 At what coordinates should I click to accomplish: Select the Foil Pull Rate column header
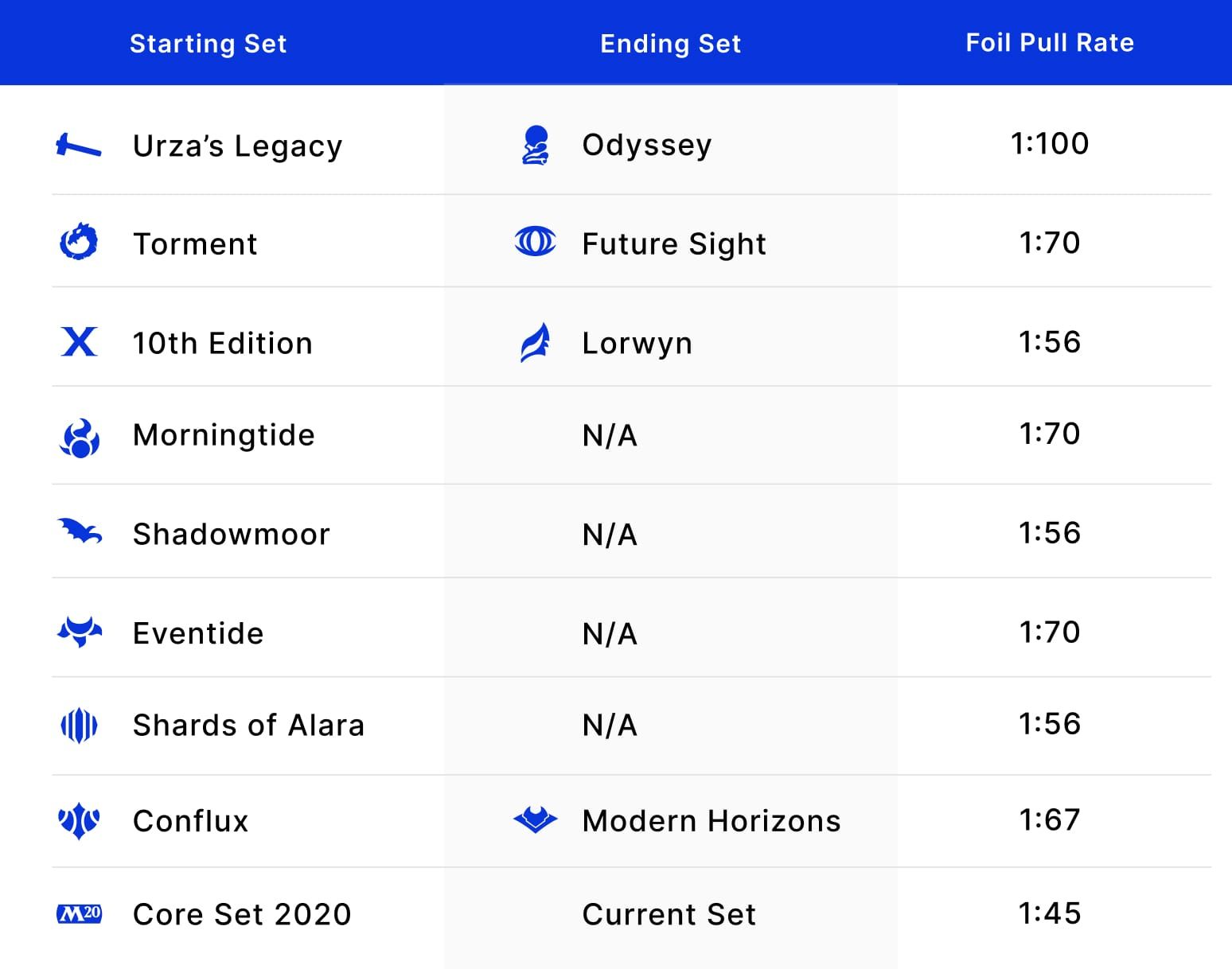click(x=1050, y=42)
